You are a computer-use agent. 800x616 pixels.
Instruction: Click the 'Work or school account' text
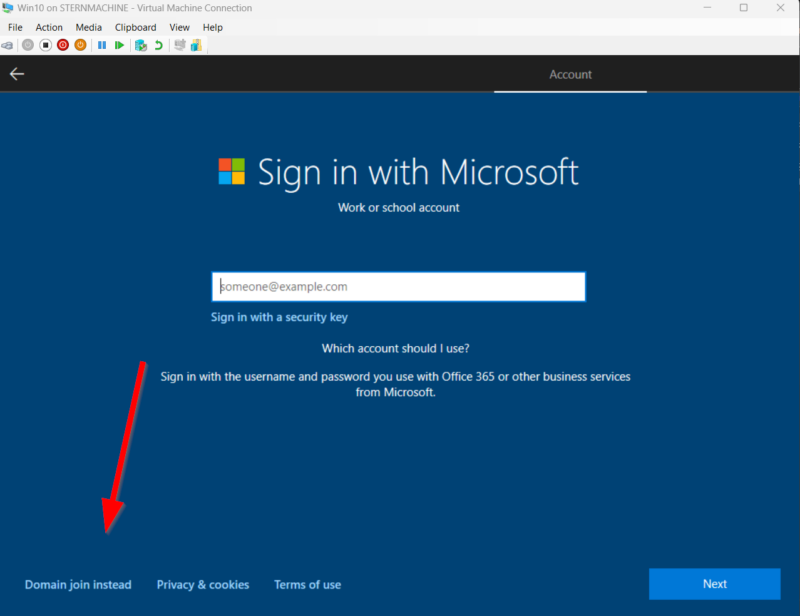[x=398, y=208]
